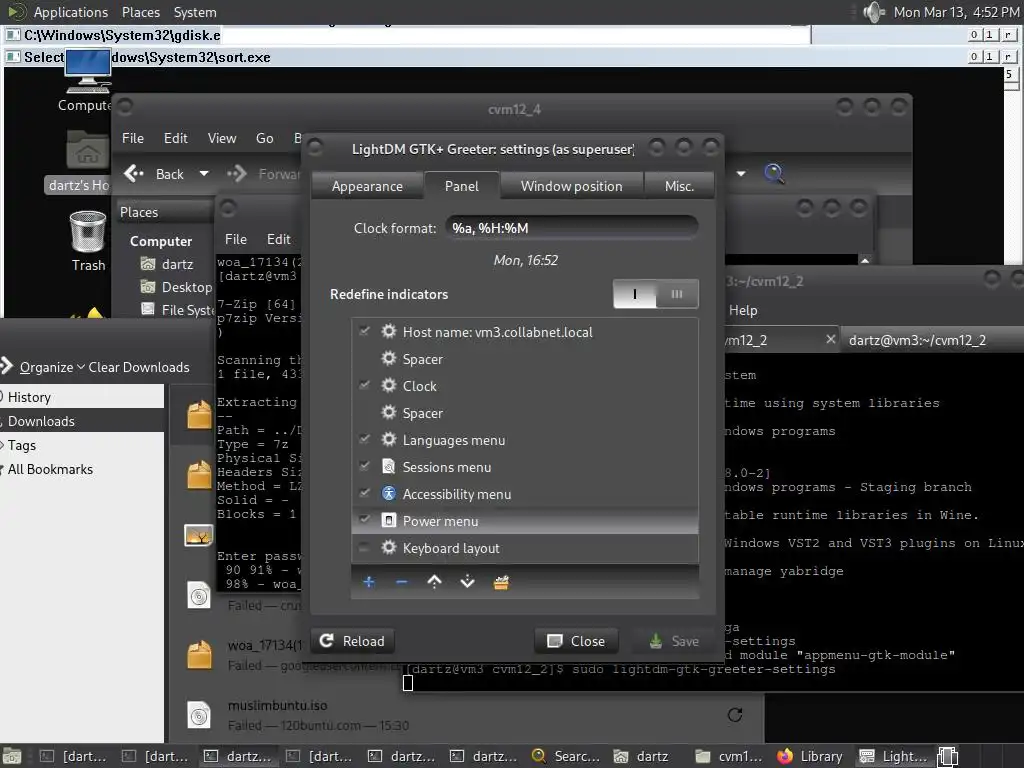Click the Host name gear icon
The height and width of the screenshot is (768, 1024).
pyautogui.click(x=389, y=331)
